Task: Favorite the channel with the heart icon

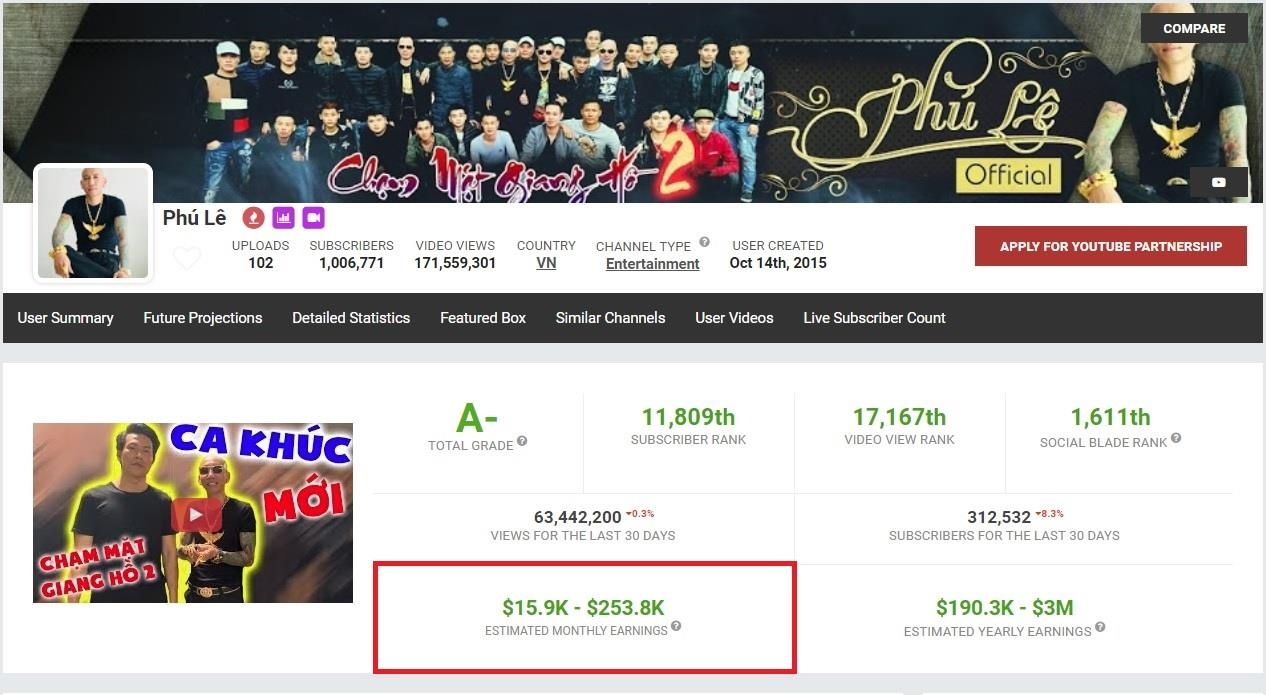Action: pyautogui.click(x=187, y=258)
